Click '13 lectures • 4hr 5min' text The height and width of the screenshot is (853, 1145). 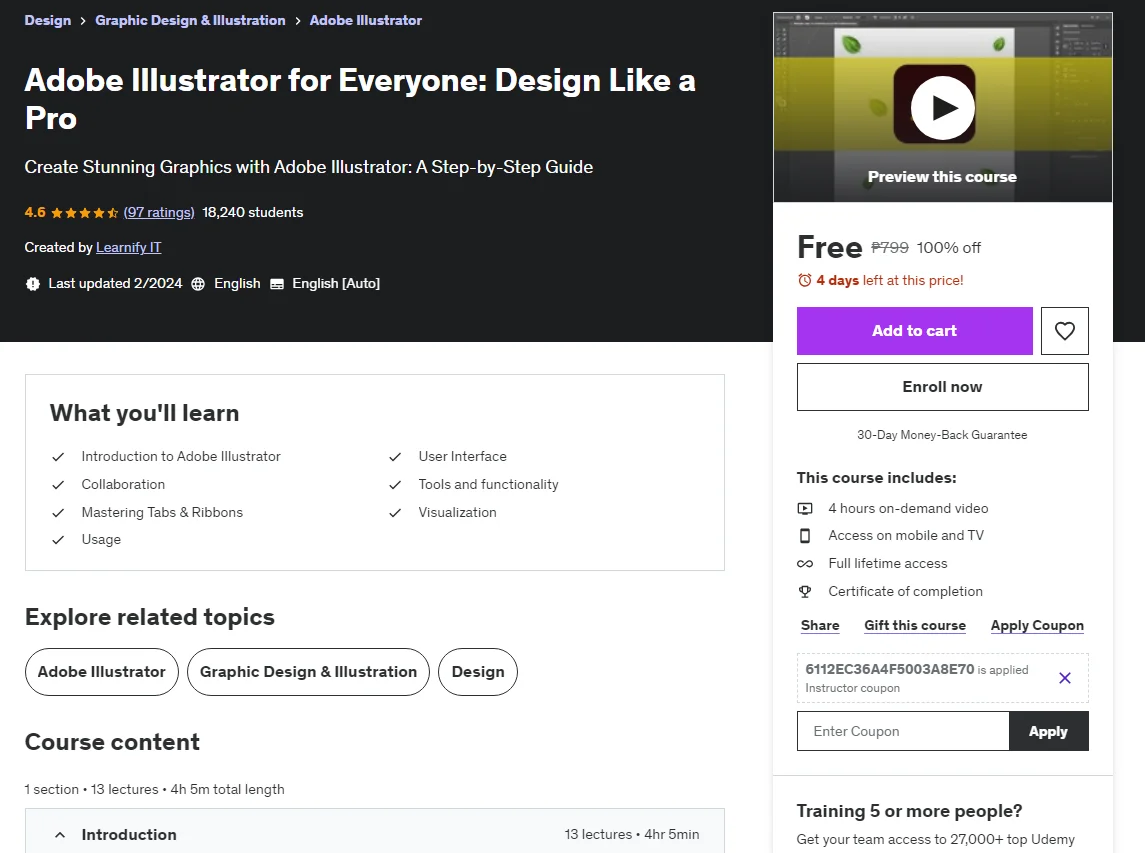(632, 834)
